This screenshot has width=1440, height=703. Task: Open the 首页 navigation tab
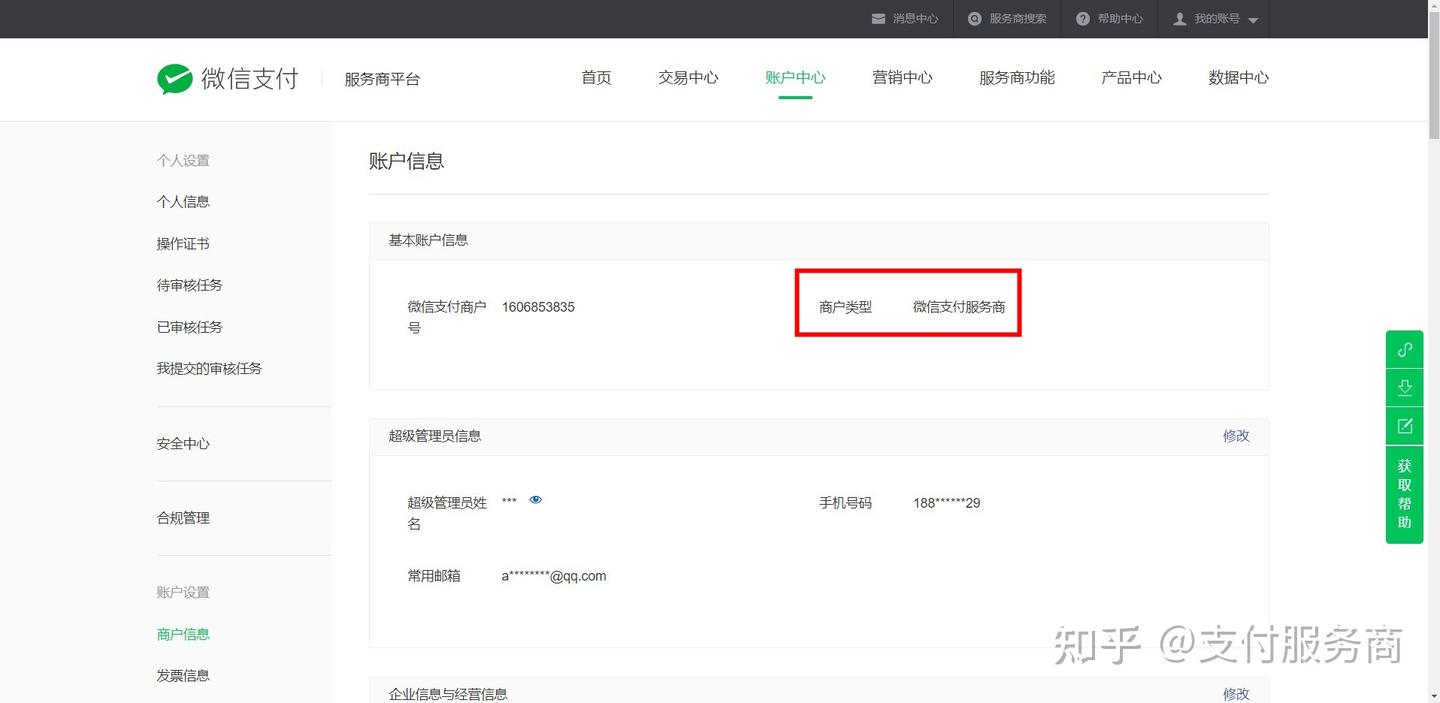[596, 78]
